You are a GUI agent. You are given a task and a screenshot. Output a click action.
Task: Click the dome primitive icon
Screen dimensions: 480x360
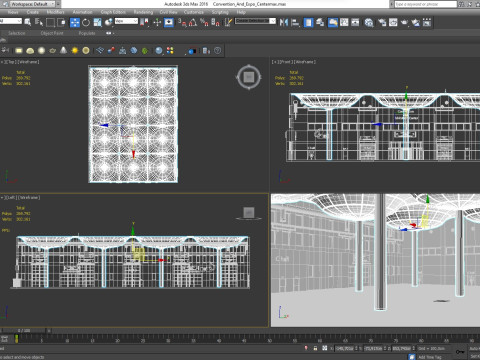[x=30, y=50]
